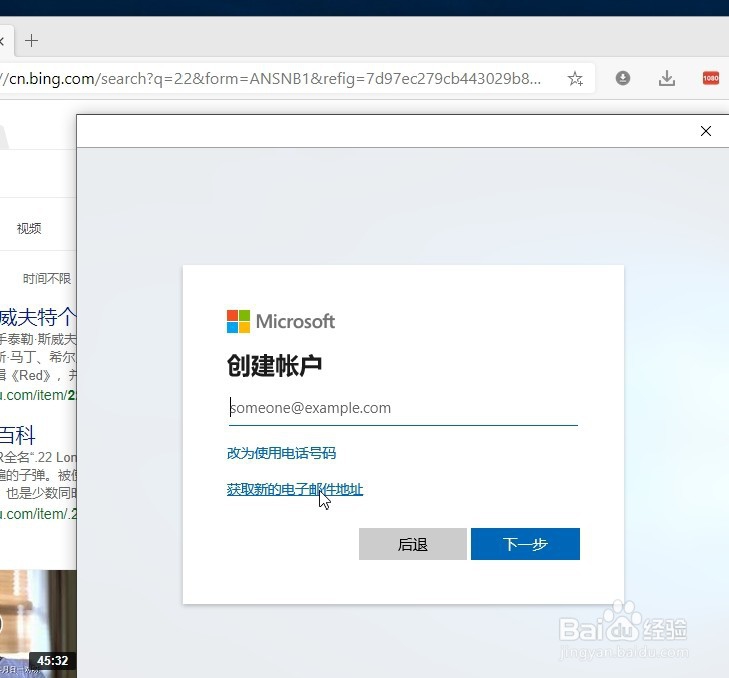Open a new browser tab
This screenshot has height=678, width=729.
[31, 41]
